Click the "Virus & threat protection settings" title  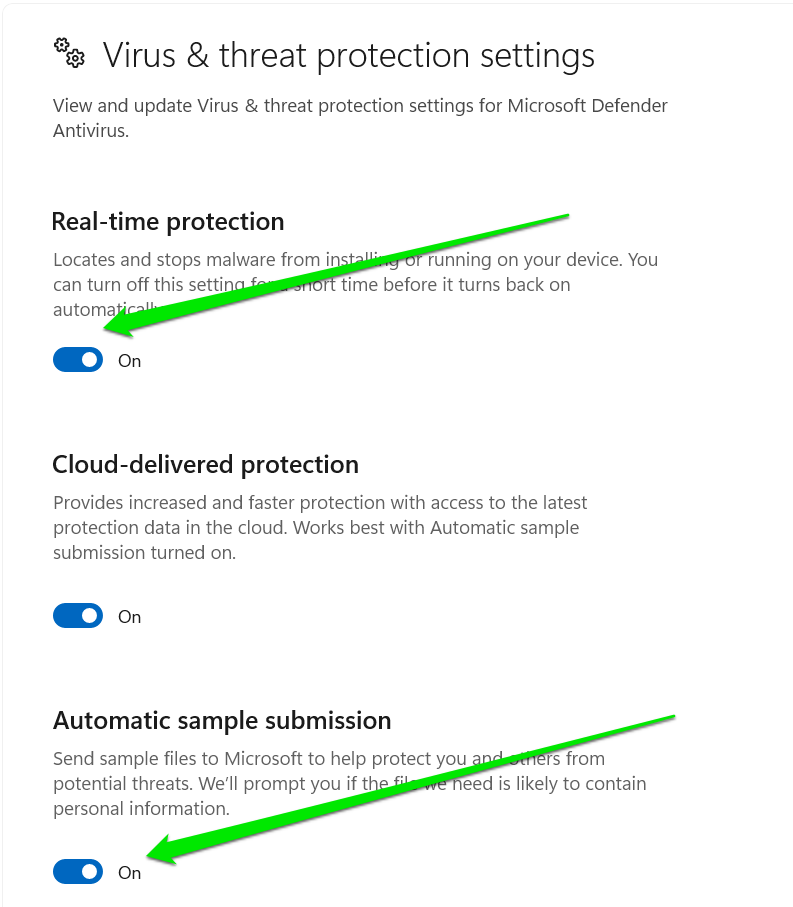click(x=349, y=55)
